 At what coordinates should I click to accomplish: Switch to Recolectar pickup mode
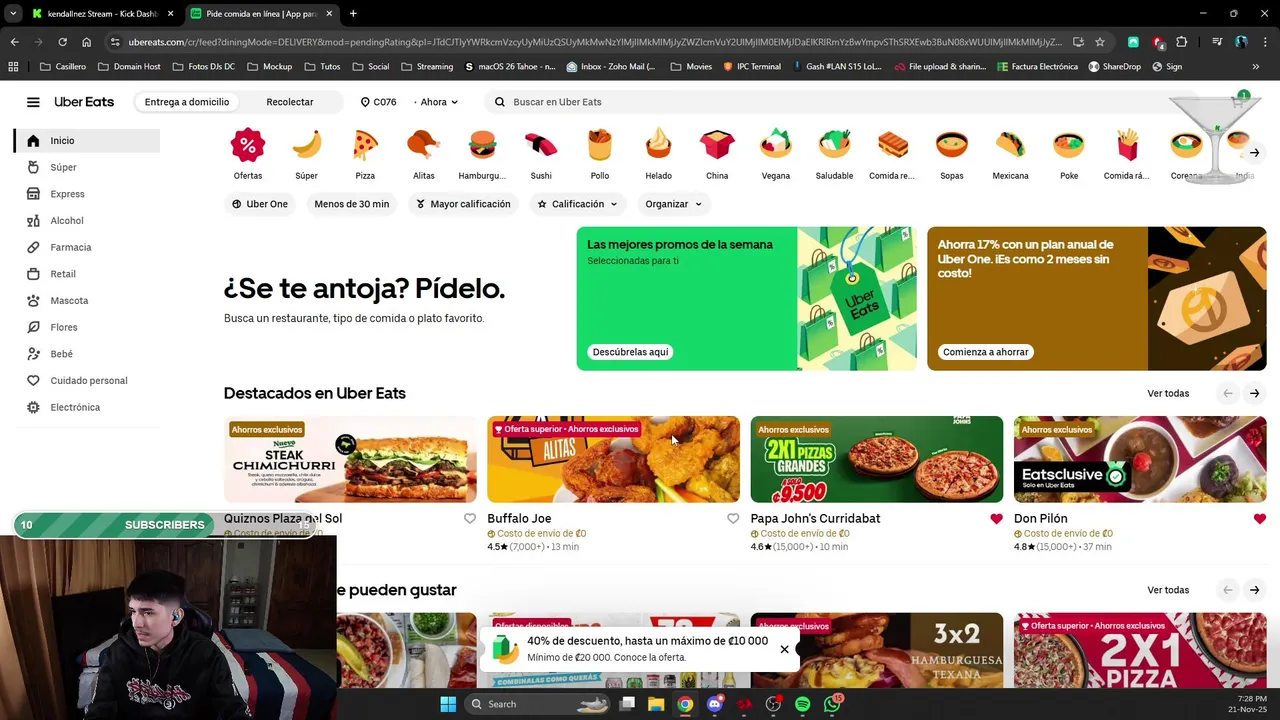290,102
